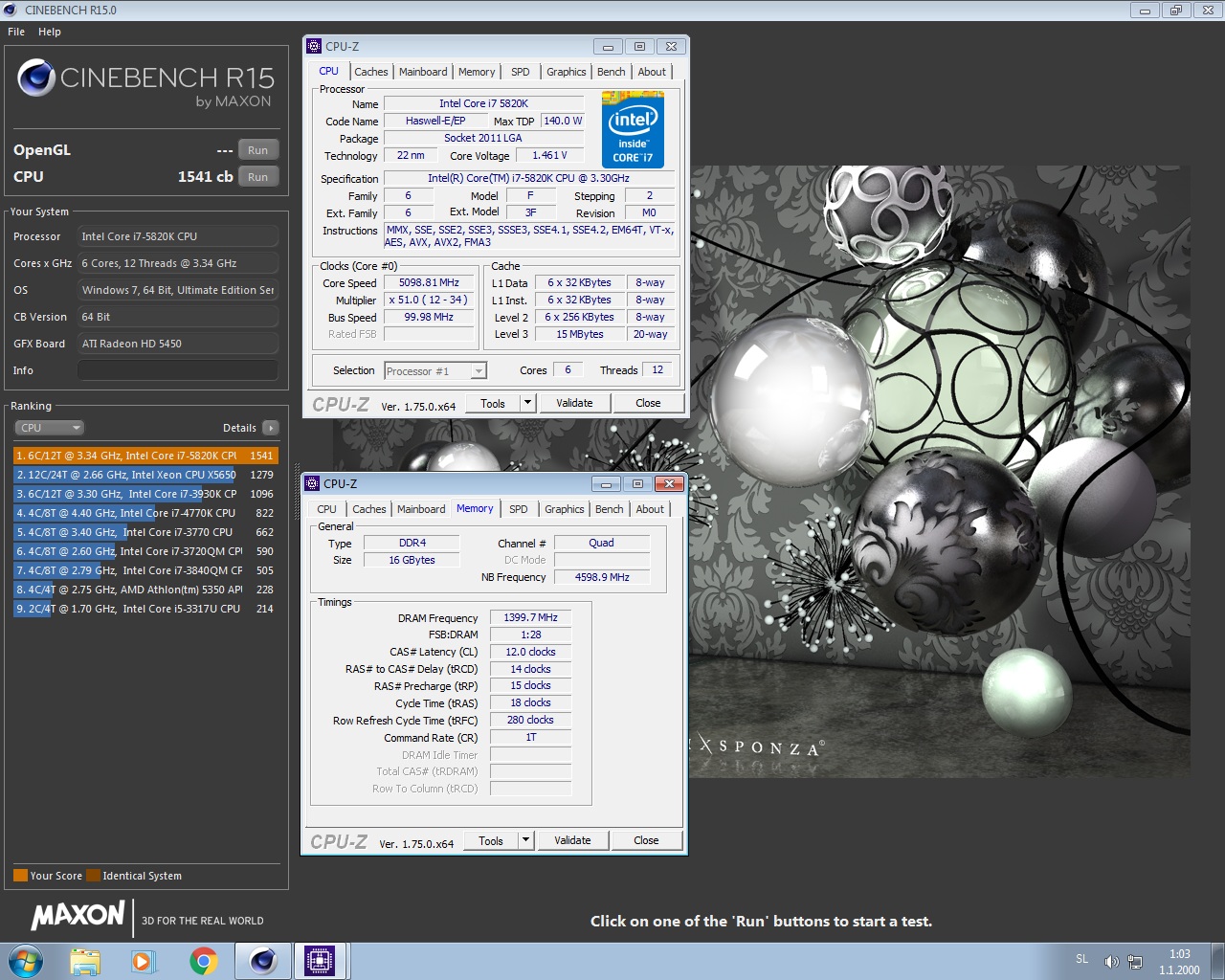Screen dimensions: 1225x980
Task: Run the CPU benchmark
Action: [258, 177]
